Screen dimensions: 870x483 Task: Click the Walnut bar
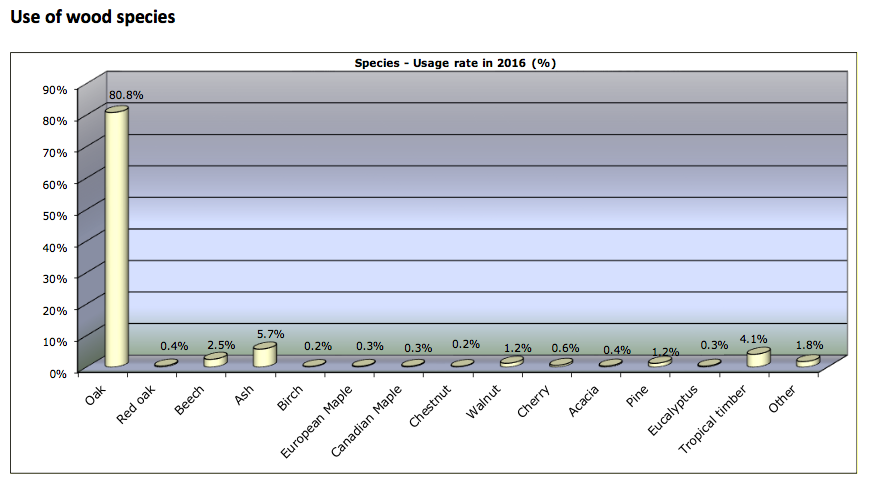point(511,362)
